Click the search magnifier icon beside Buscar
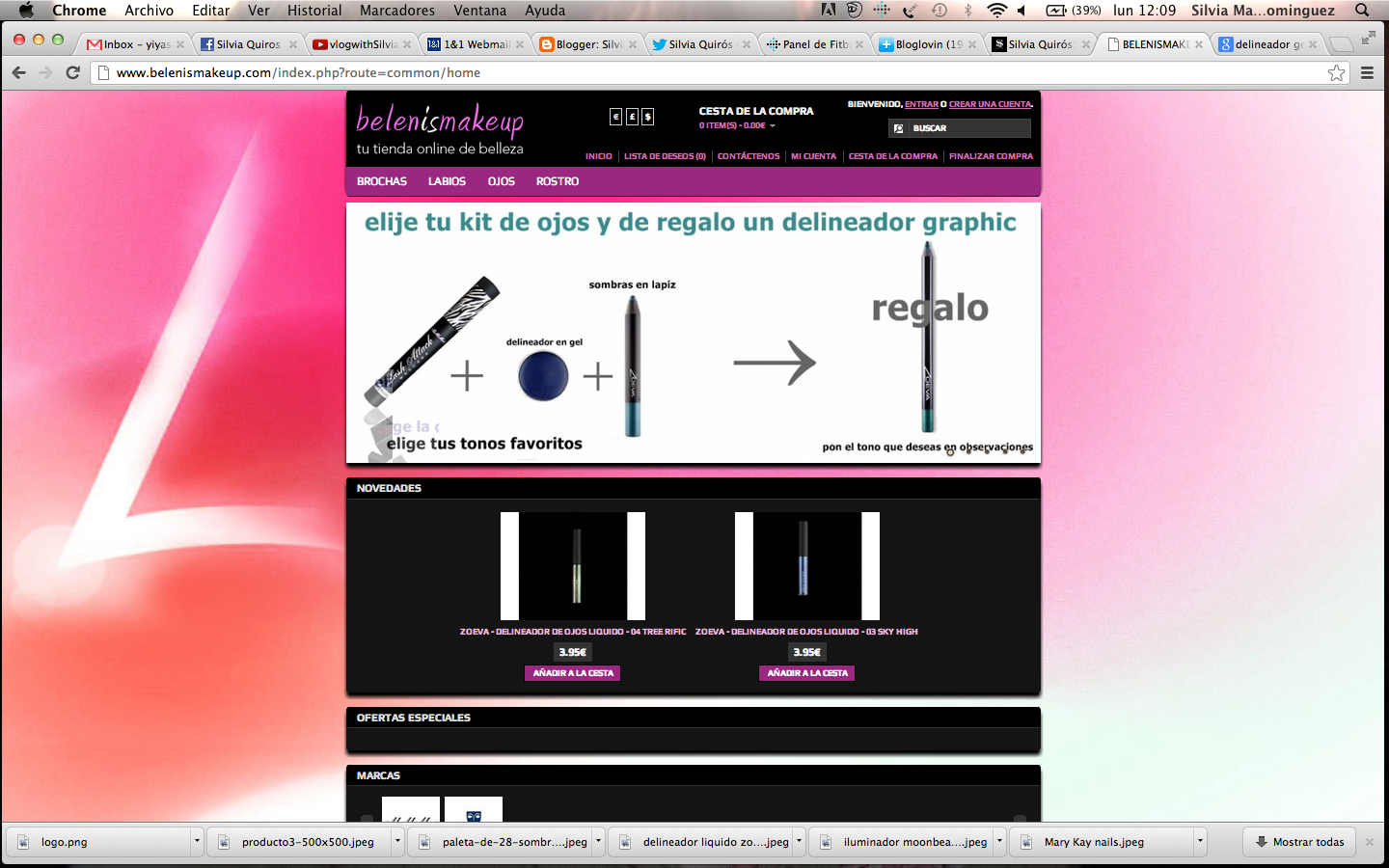The height and width of the screenshot is (868, 1389). click(898, 128)
